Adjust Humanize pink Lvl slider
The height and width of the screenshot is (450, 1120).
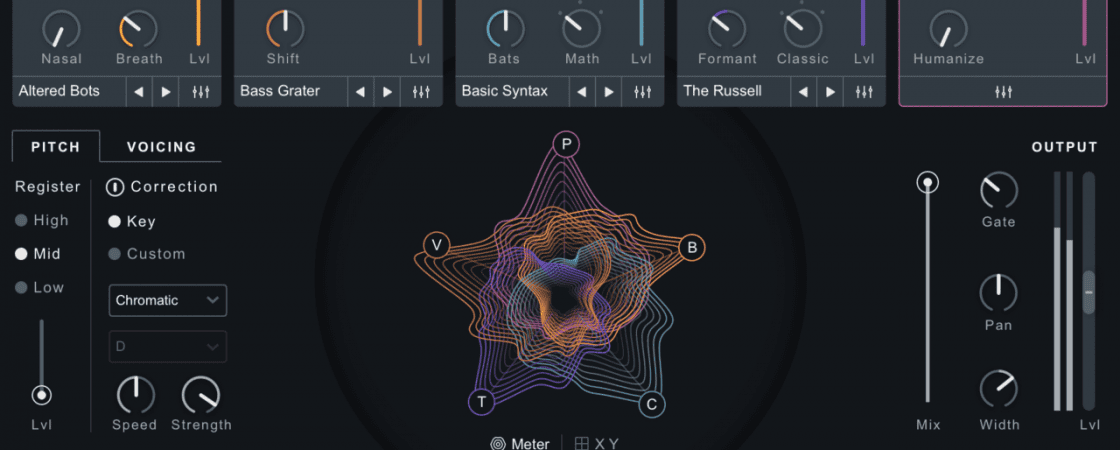pyautogui.click(x=1084, y=23)
